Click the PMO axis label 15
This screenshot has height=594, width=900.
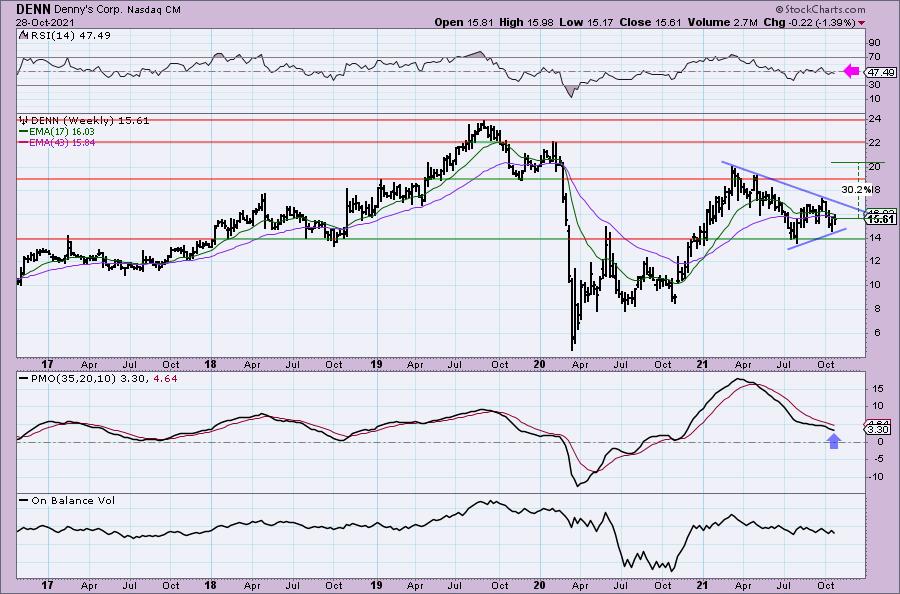tap(876, 389)
